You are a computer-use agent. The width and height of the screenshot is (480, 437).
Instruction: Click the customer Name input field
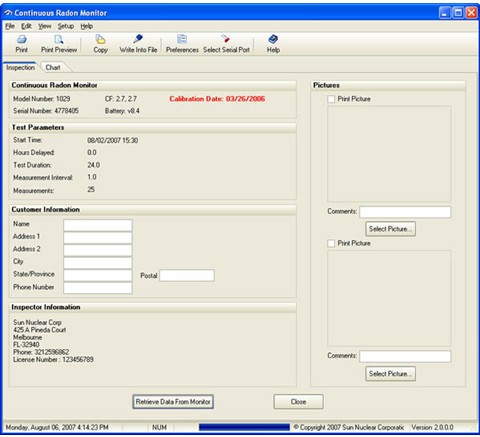click(x=98, y=225)
